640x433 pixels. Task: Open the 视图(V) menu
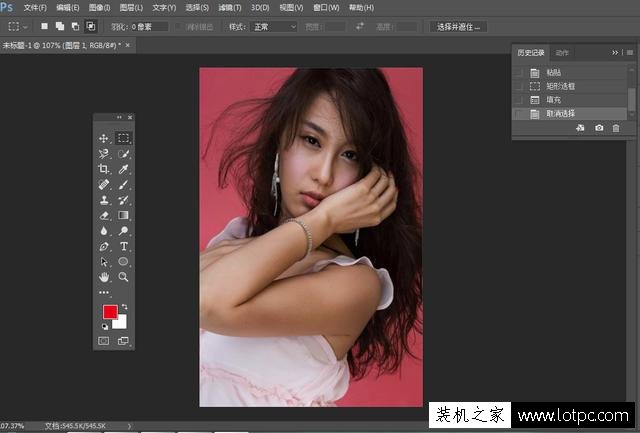(x=291, y=8)
